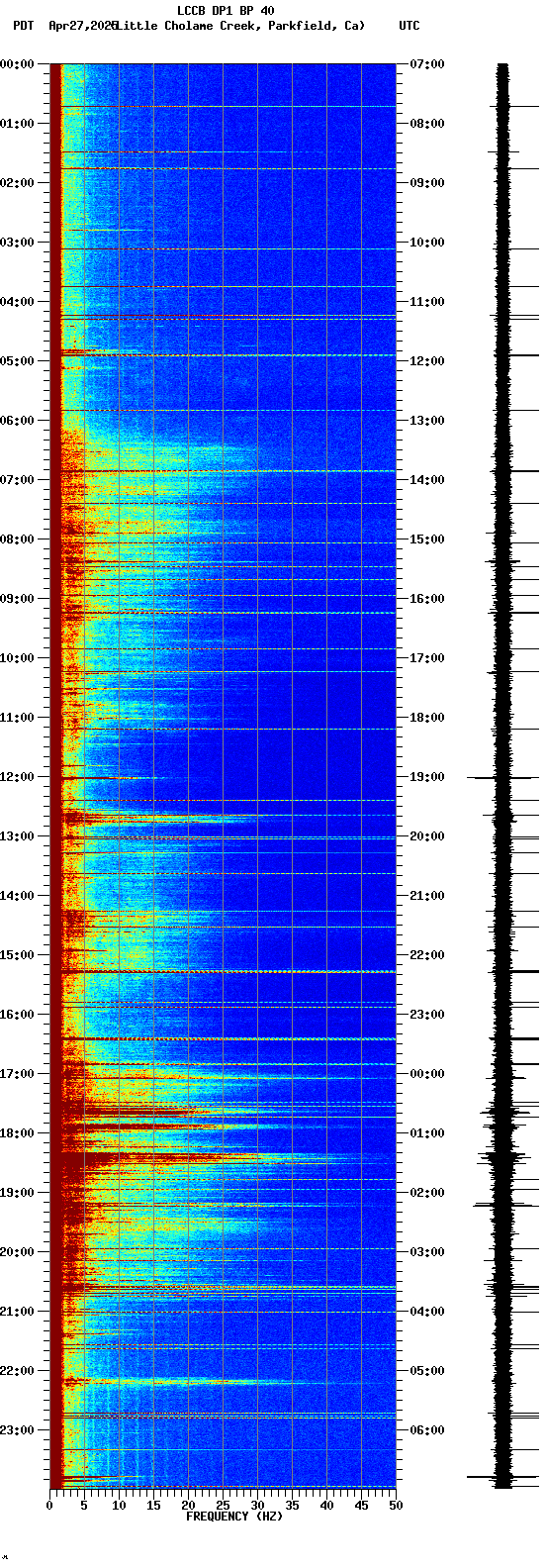Click the station title 'LCCB DP1 BP 40'

click(226, 11)
